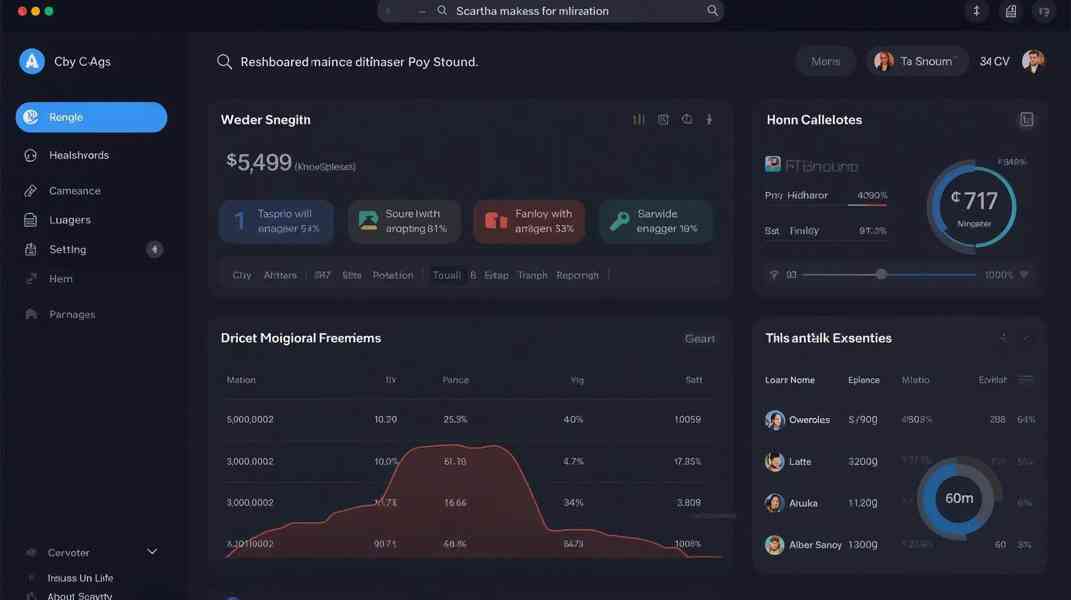Click the list filter icon next to Evislat
The image size is (1071, 600).
[1025, 380]
